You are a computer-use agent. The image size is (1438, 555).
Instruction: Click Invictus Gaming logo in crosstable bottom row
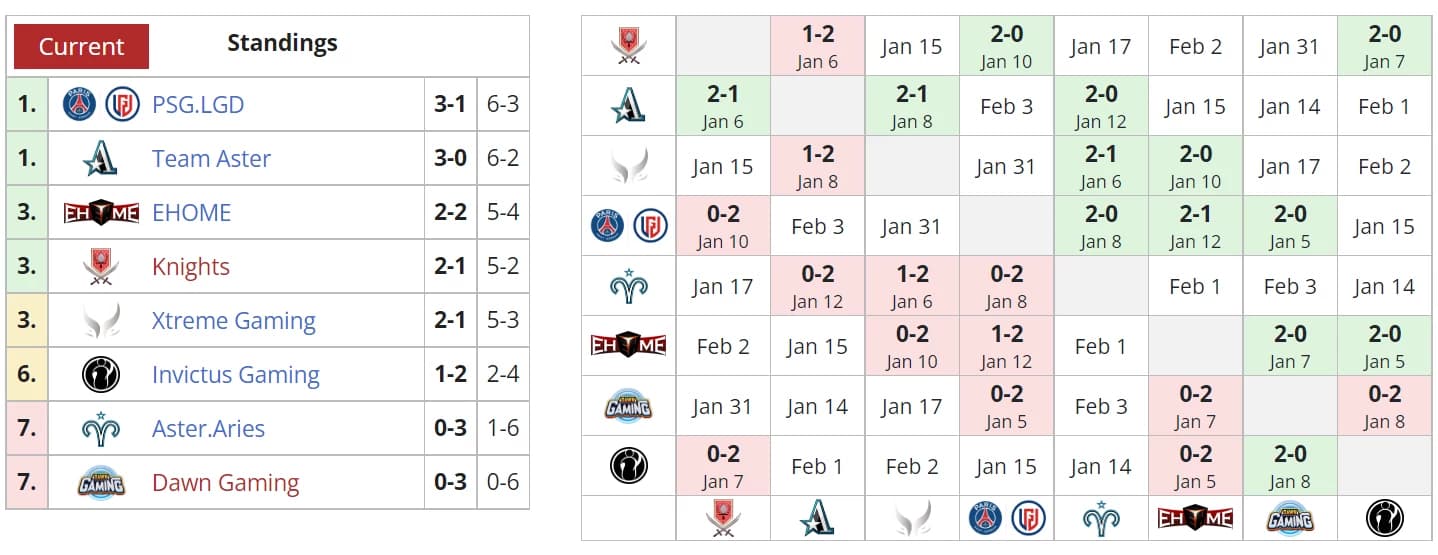[1384, 518]
